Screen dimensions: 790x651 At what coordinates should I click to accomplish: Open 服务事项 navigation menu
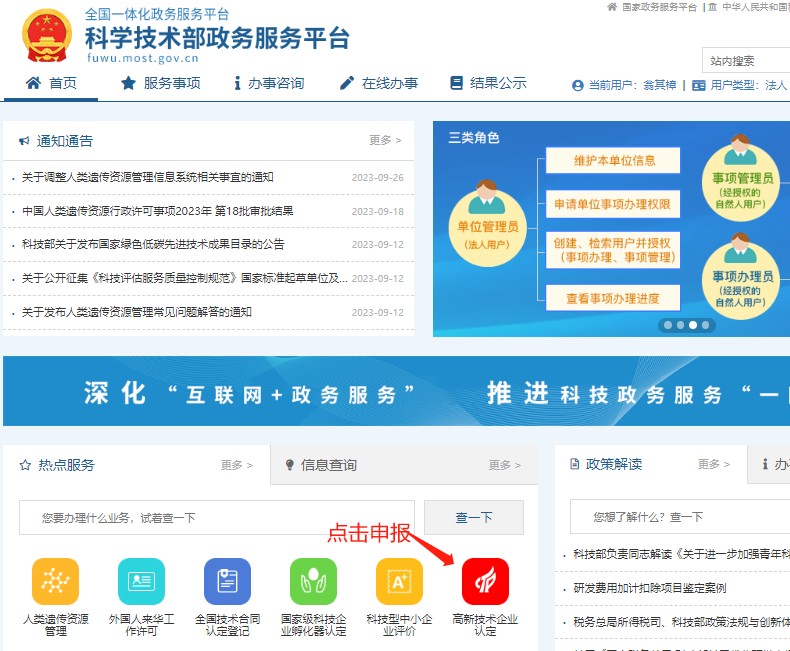(x=160, y=84)
